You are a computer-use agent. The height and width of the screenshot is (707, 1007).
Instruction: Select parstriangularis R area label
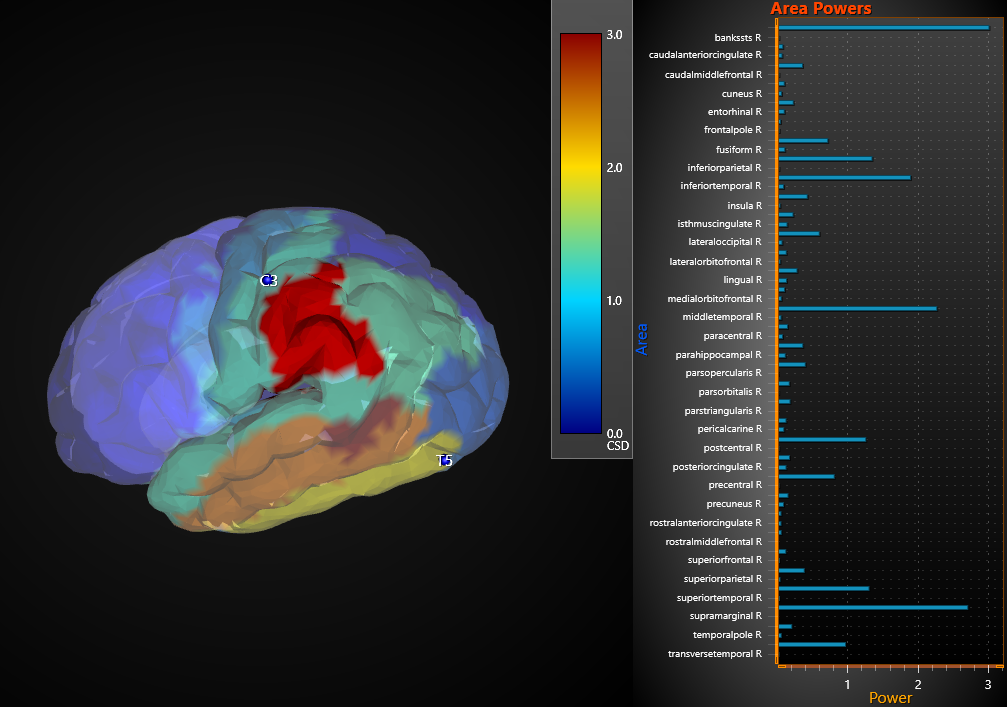[x=722, y=410]
